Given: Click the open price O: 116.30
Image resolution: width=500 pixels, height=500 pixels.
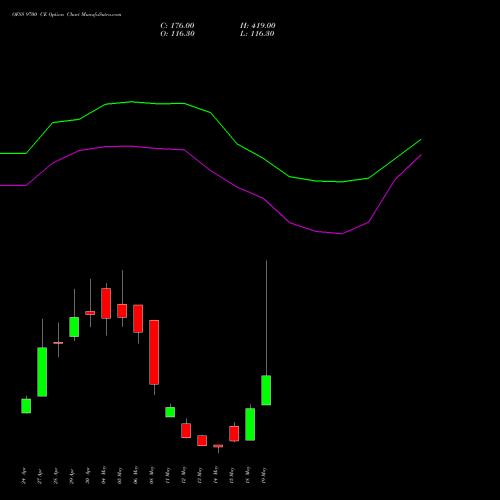Looking at the screenshot, I should tap(177, 34).
